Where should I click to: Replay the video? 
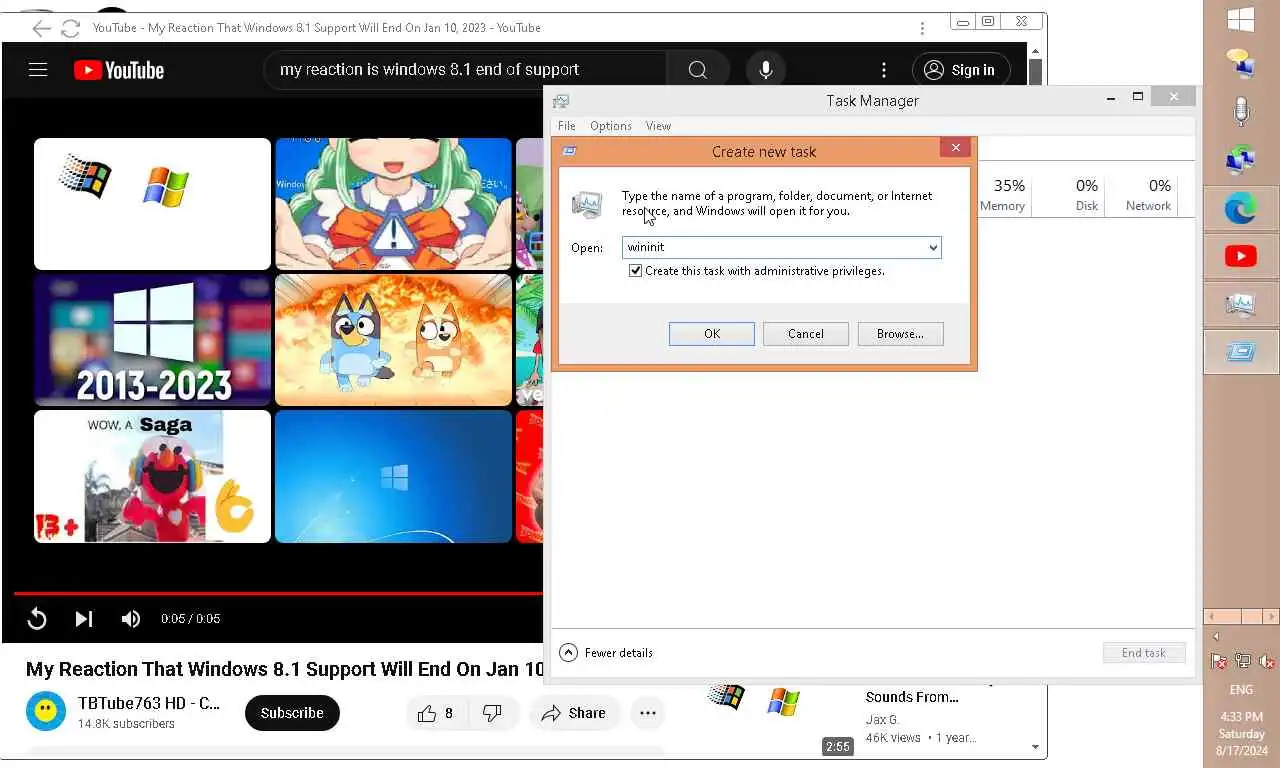37,619
